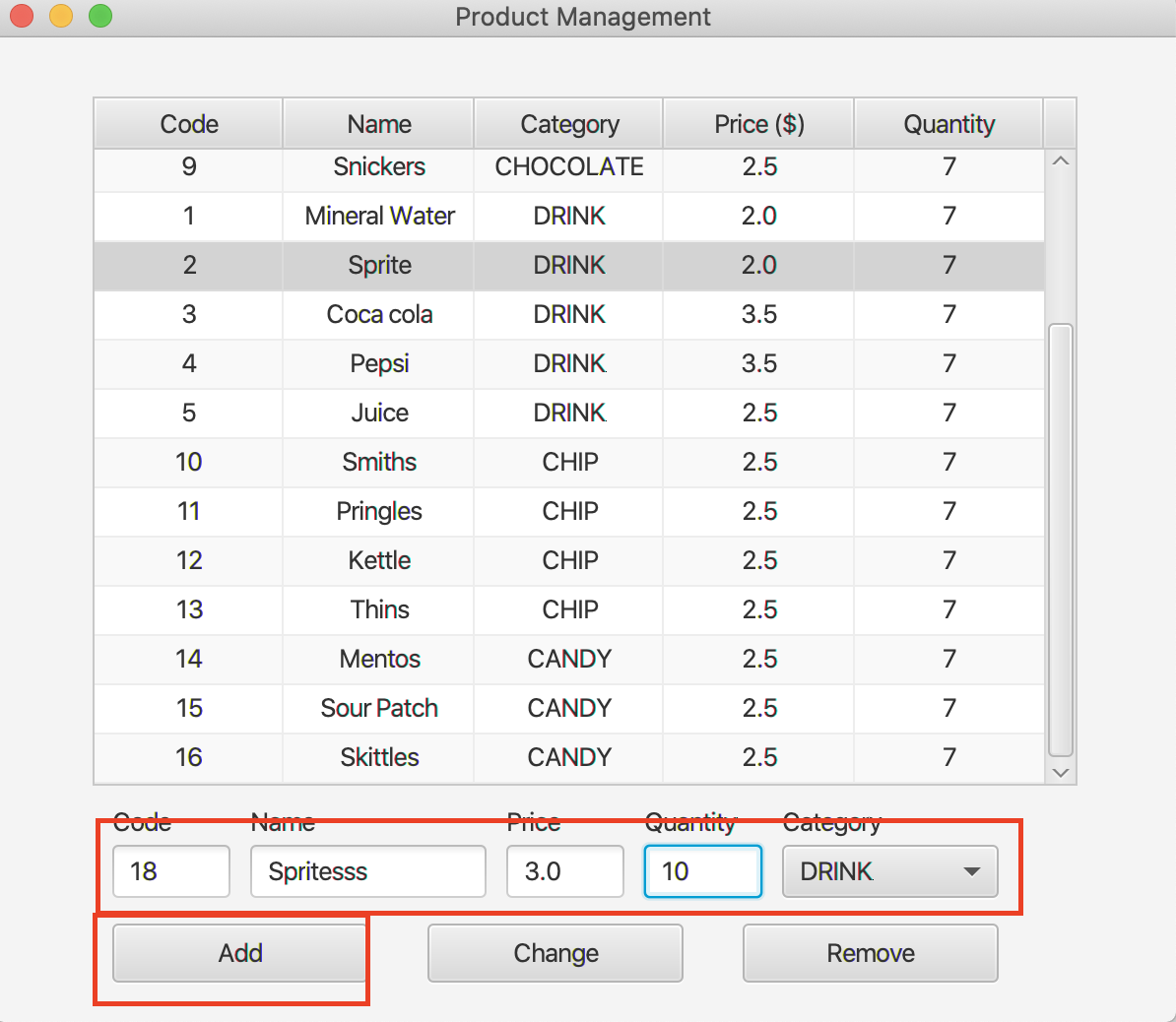The width and height of the screenshot is (1176, 1022).
Task: Minimize the Product Management window
Action: 61,16
